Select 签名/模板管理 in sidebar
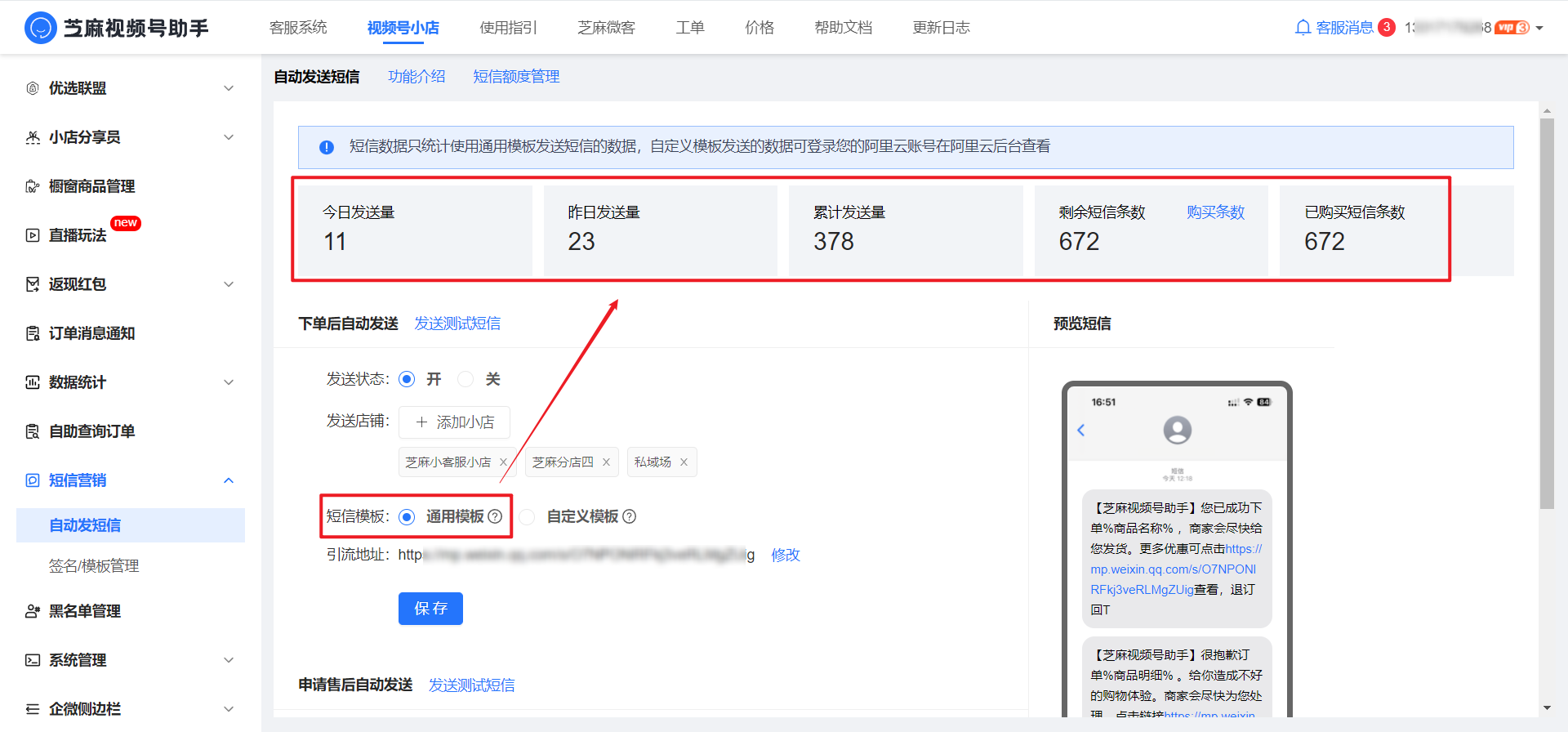The width and height of the screenshot is (1568, 732). 94,566
